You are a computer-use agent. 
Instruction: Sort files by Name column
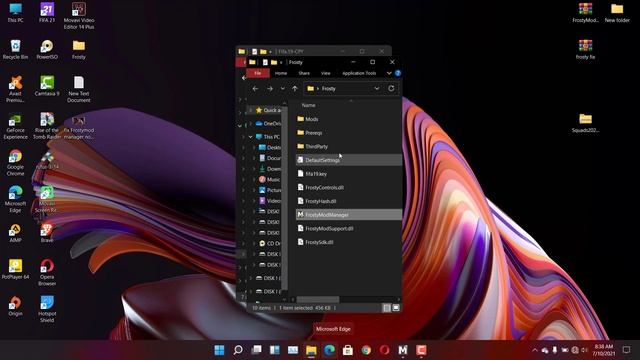tap(308, 105)
